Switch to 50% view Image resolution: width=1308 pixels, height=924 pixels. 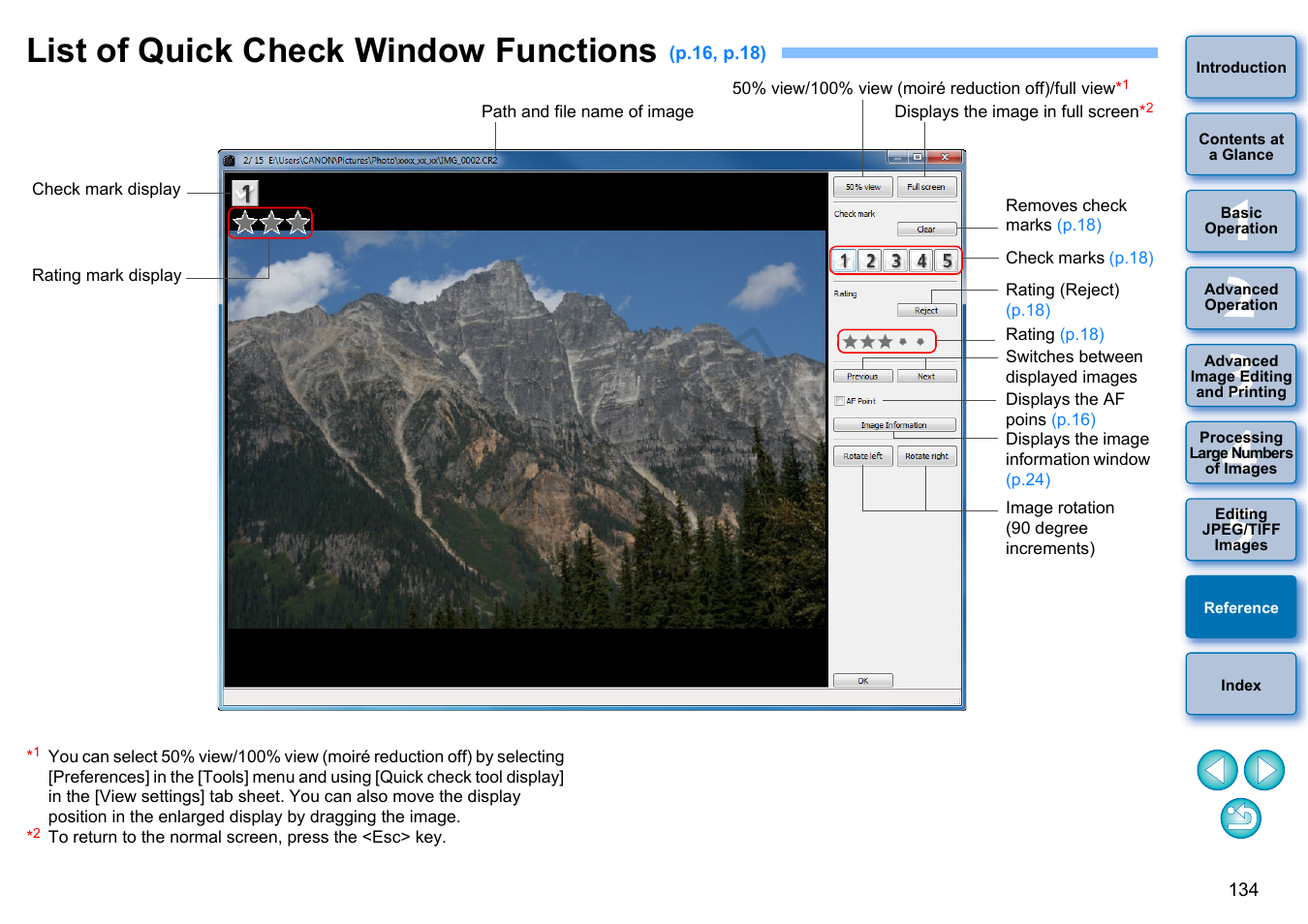pos(862,187)
